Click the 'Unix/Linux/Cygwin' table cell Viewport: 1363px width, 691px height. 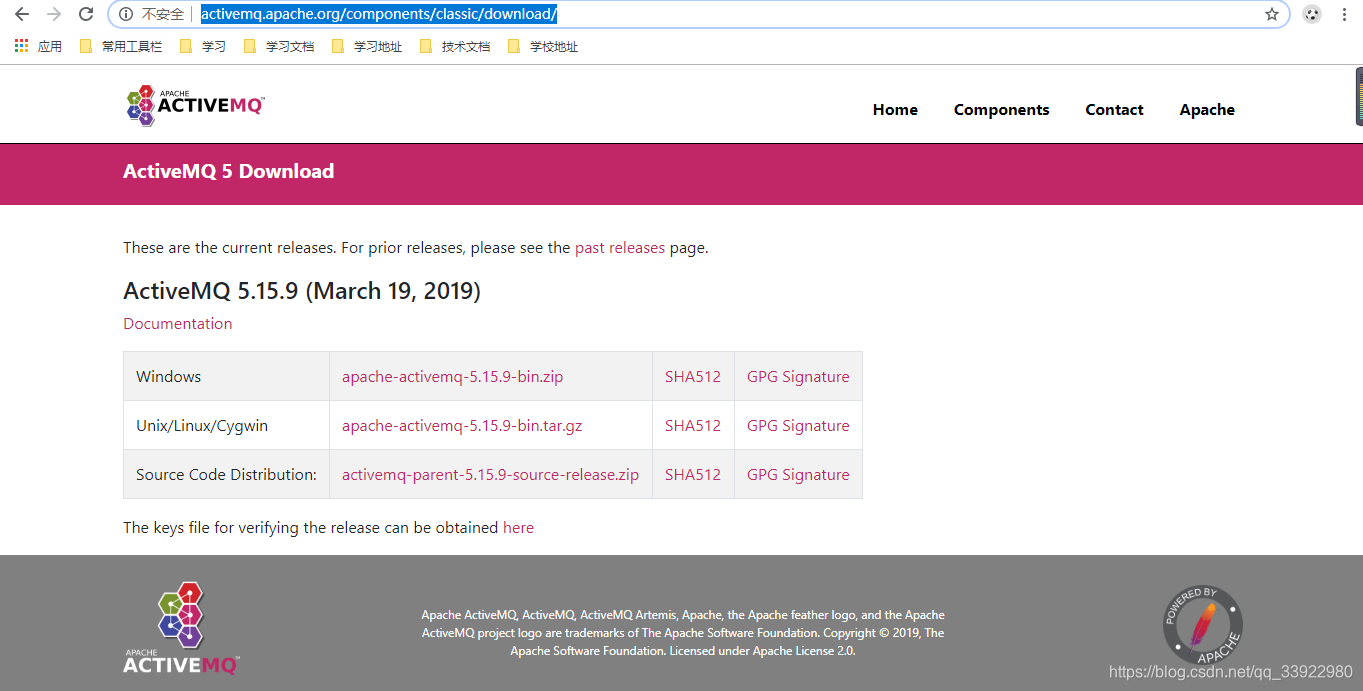[x=227, y=426]
